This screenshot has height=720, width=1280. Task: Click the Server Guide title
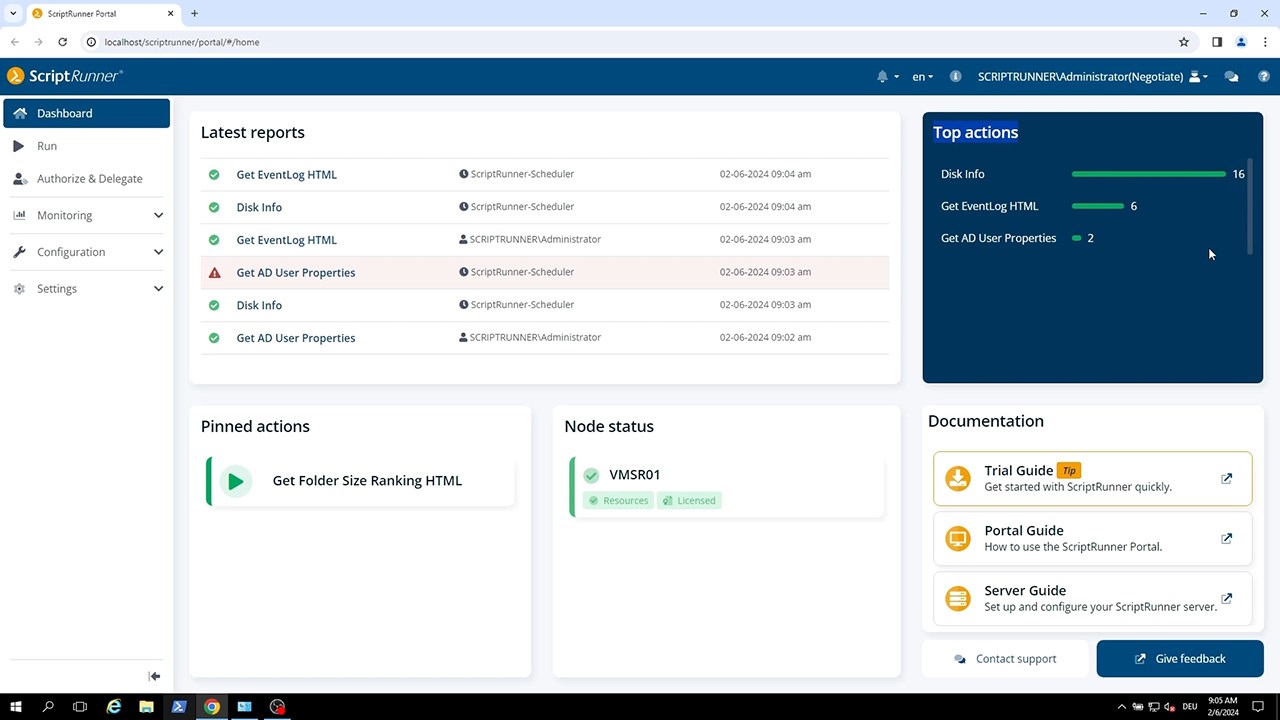pos(1025,591)
